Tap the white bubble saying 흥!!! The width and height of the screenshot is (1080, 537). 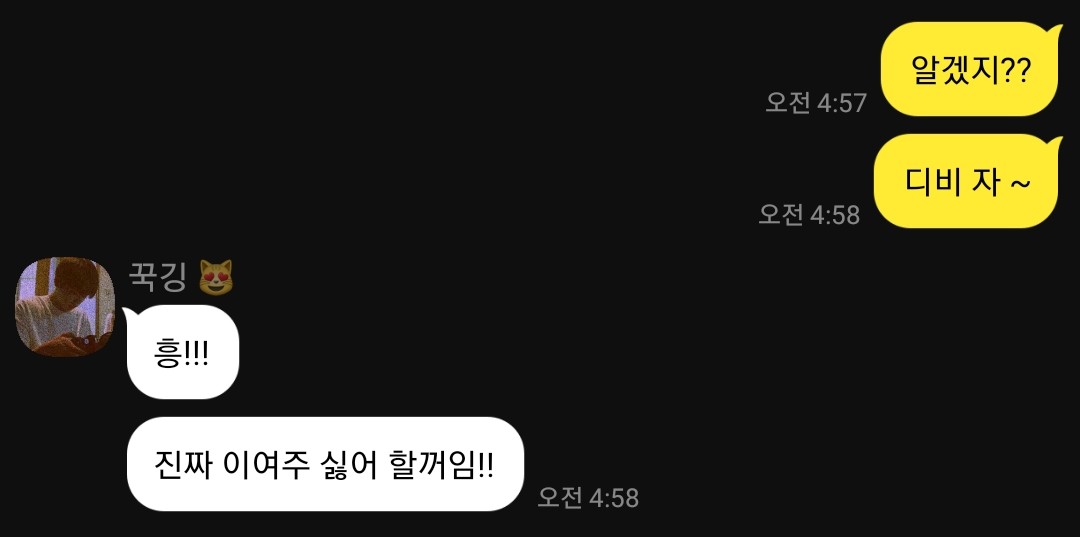pos(182,352)
